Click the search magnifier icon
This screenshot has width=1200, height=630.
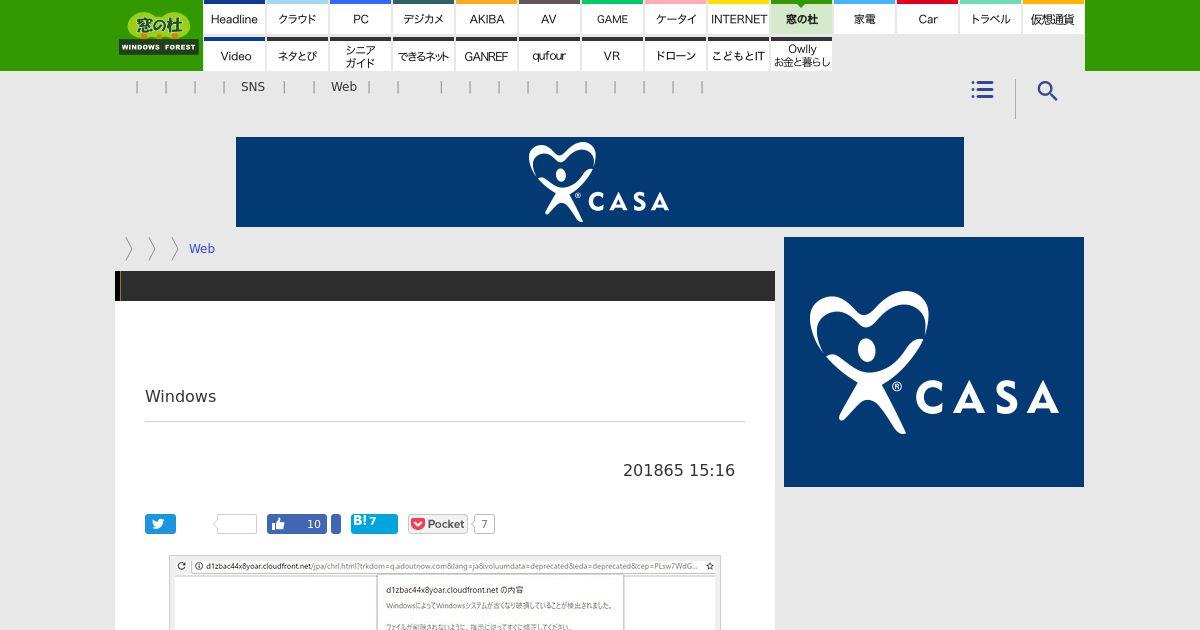tap(1047, 91)
